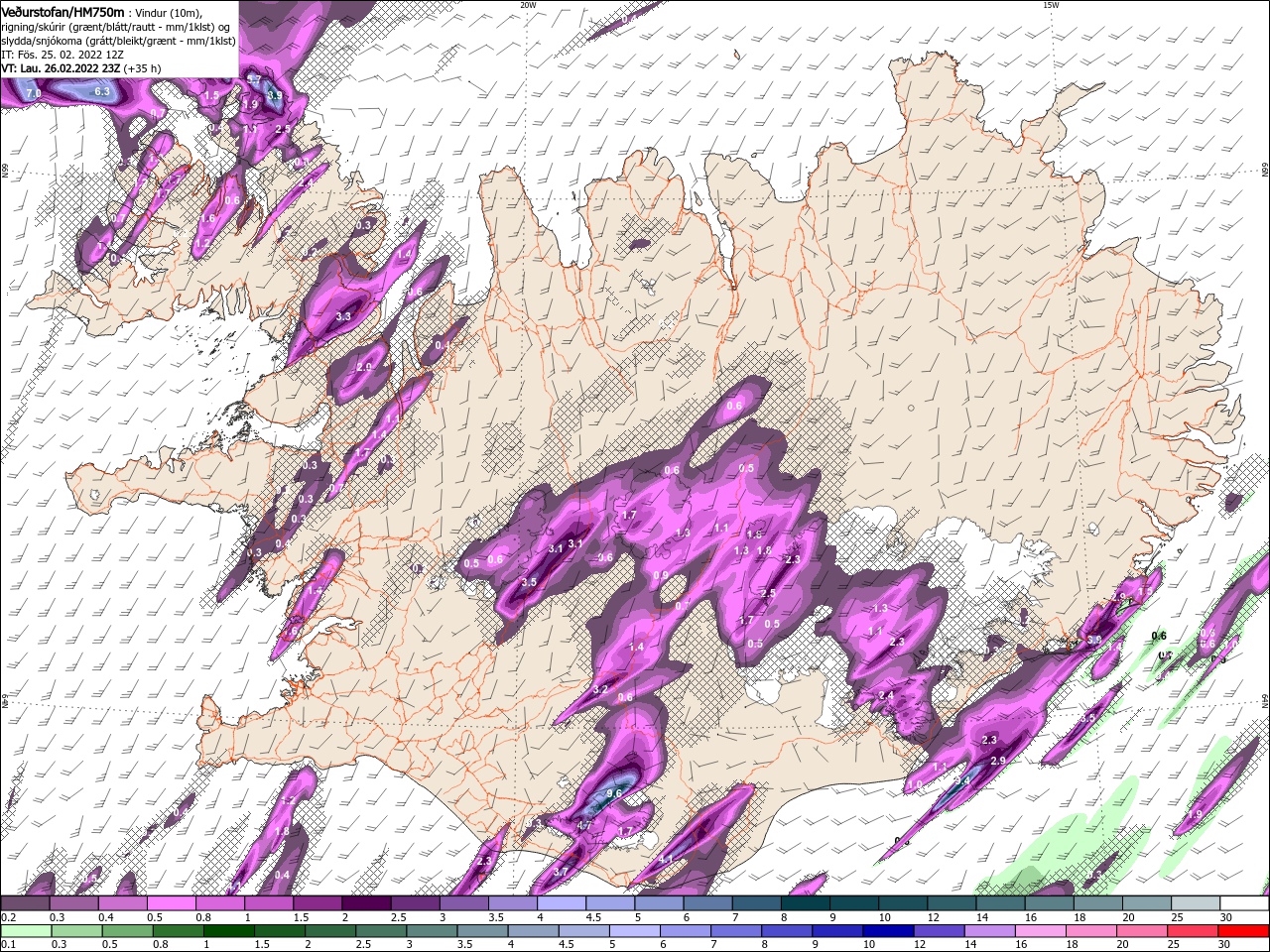Click the red swatch ending the rain legend
This screenshot has width=1270, height=952.
coord(1245,931)
